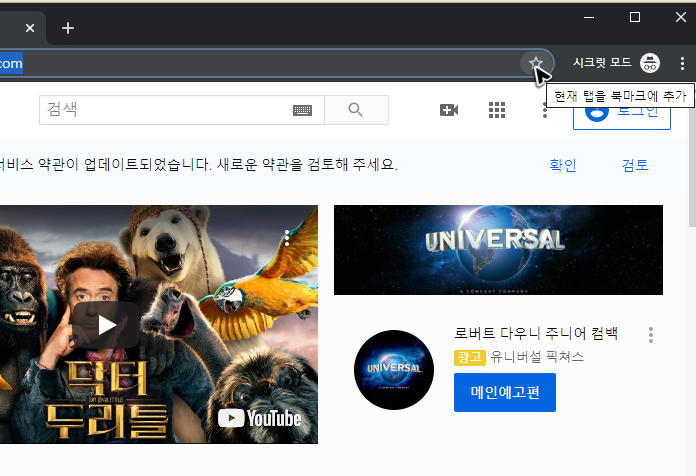Click the 유니버설 픽쳐스 channel name
Viewport: 696px width, 476px height.
tap(537, 357)
